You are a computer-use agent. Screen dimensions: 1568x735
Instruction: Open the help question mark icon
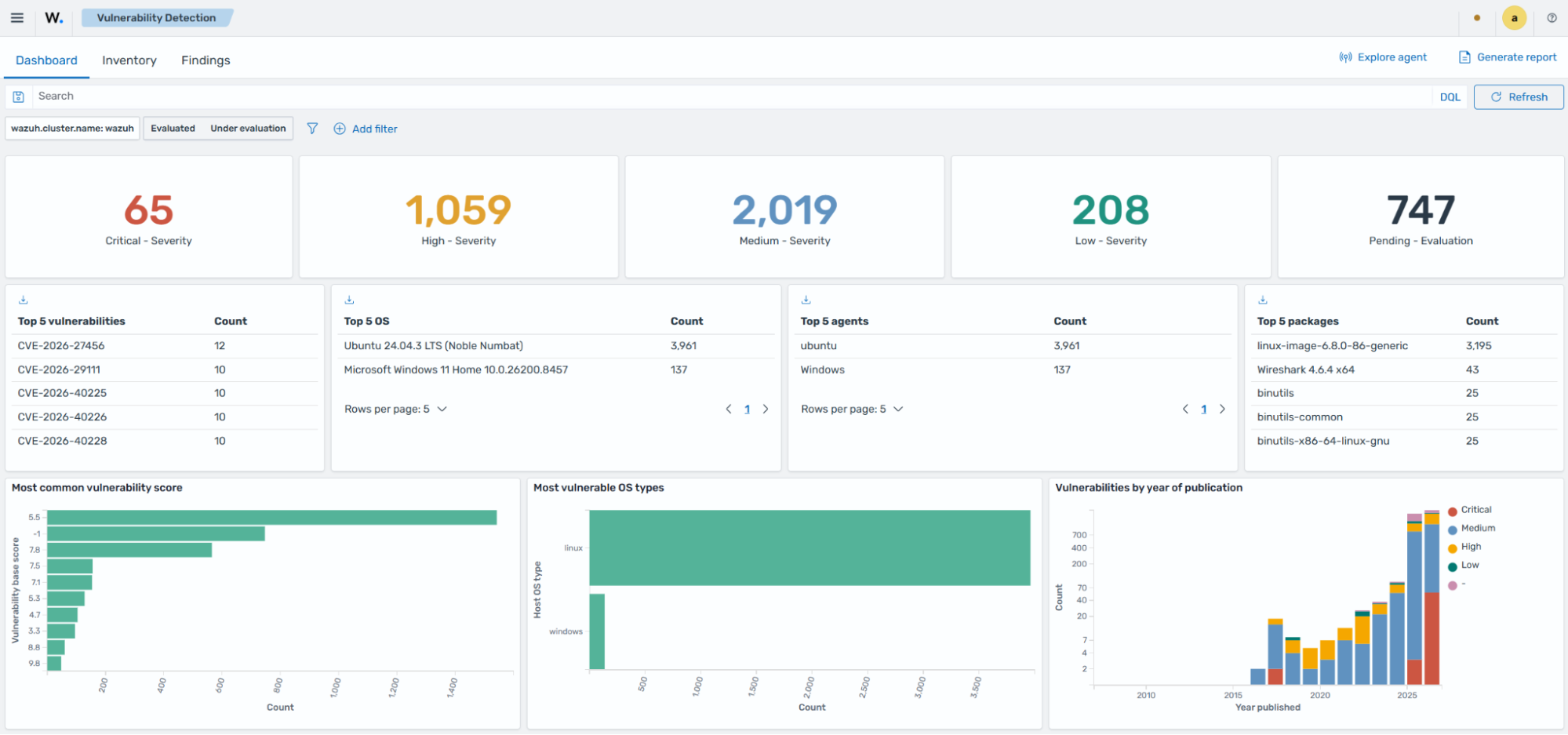click(x=1552, y=17)
